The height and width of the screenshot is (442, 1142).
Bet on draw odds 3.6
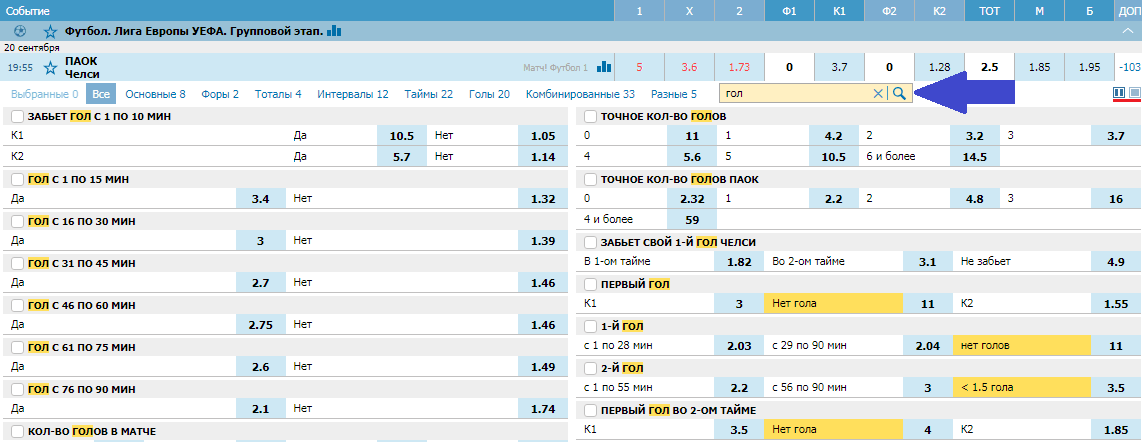coord(690,67)
